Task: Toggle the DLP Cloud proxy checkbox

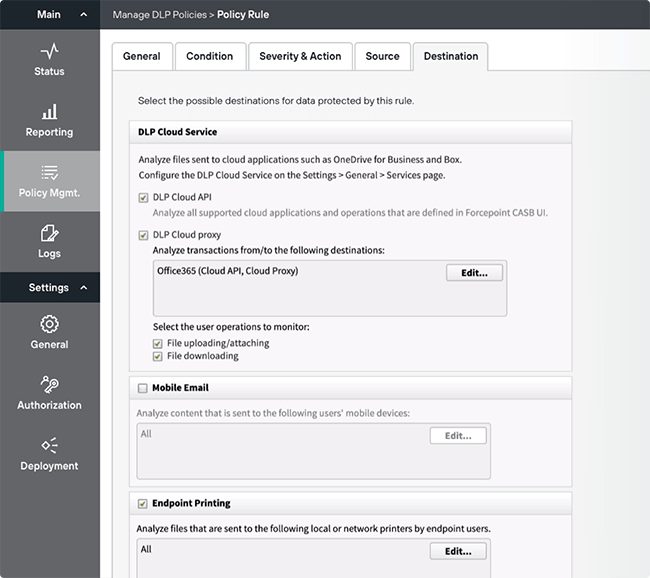Action: pyautogui.click(x=144, y=235)
